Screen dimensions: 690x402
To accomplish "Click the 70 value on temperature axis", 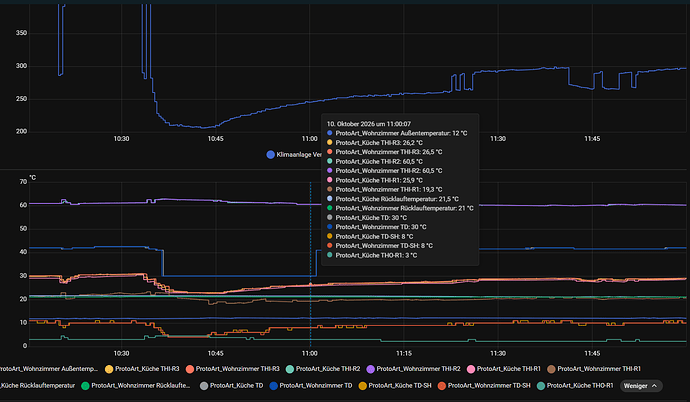I will pyautogui.click(x=23, y=182).
